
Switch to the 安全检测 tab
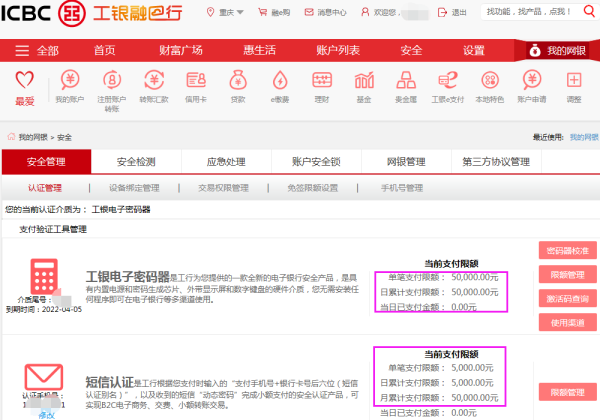click(x=136, y=162)
